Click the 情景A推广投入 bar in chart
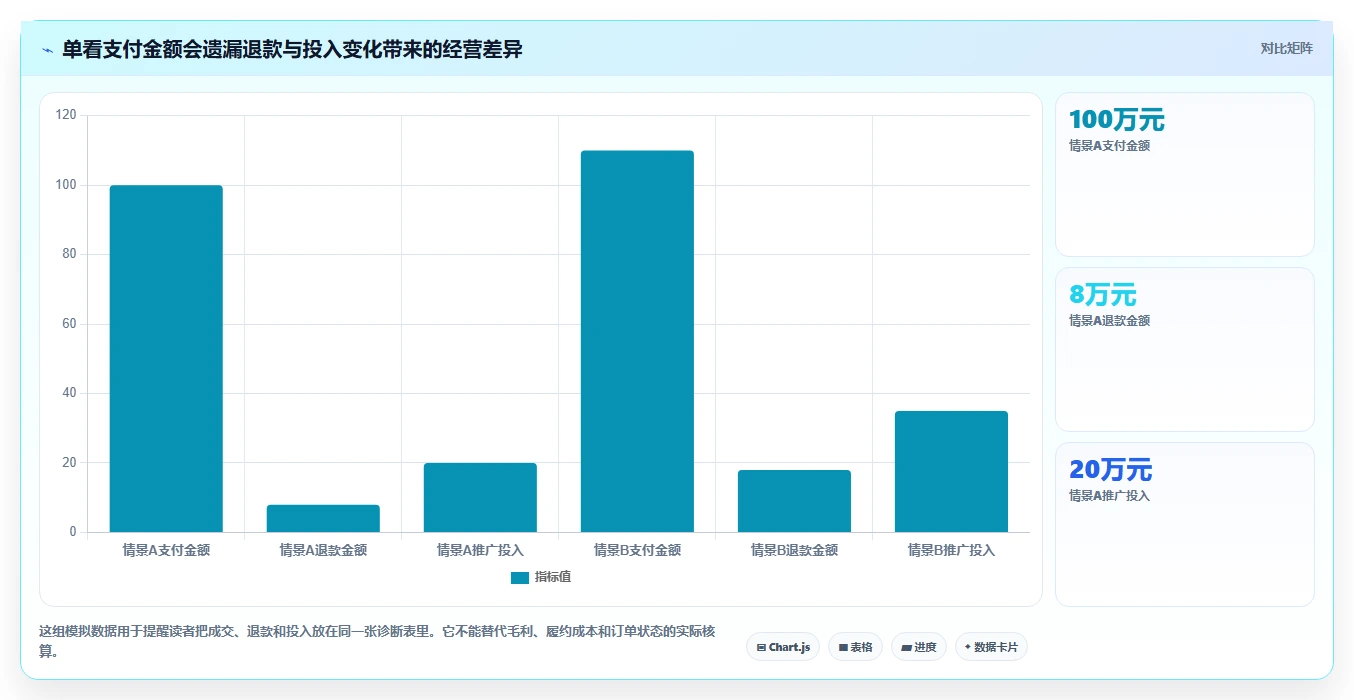The height and width of the screenshot is (700, 1354). tap(480, 498)
